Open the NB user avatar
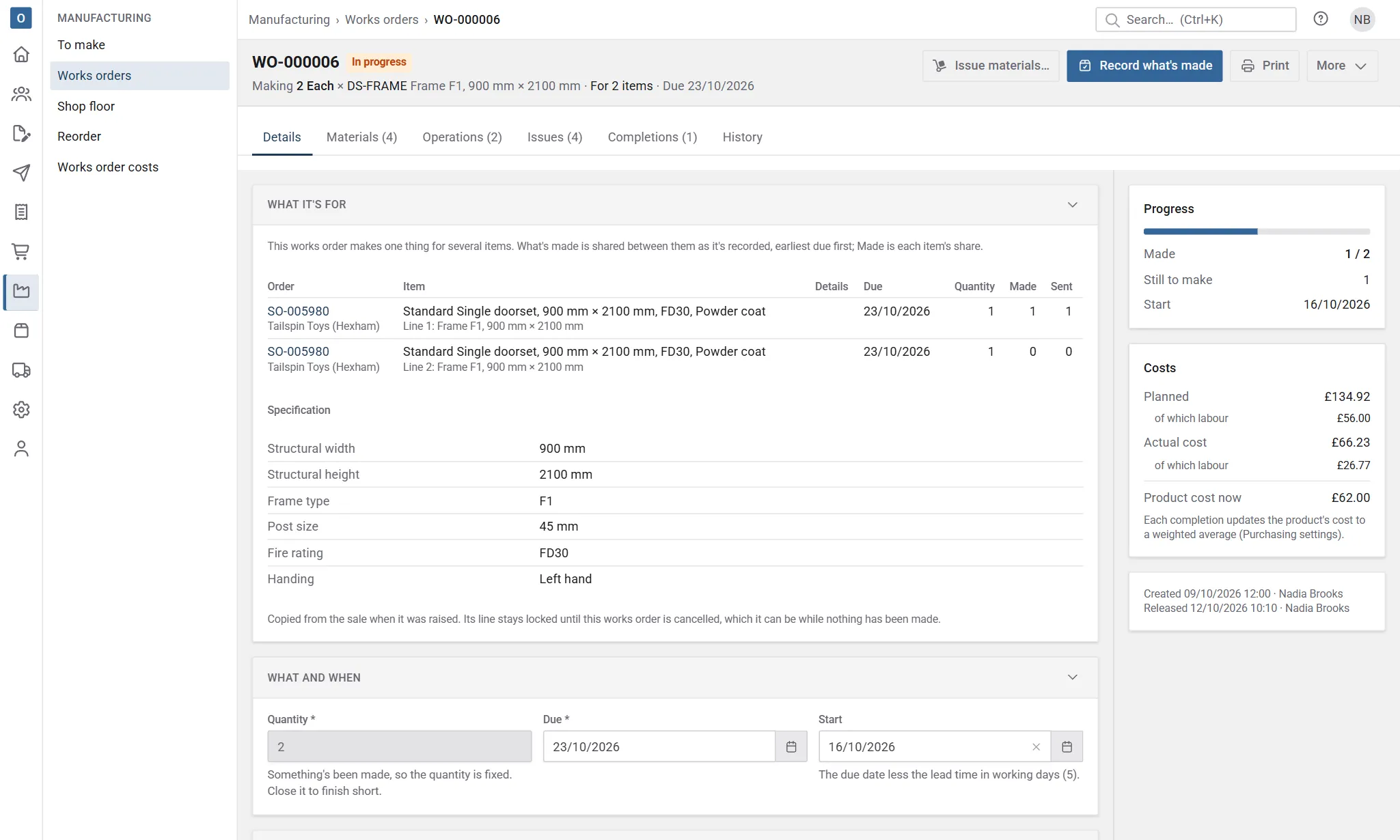1400x840 pixels. (x=1362, y=19)
